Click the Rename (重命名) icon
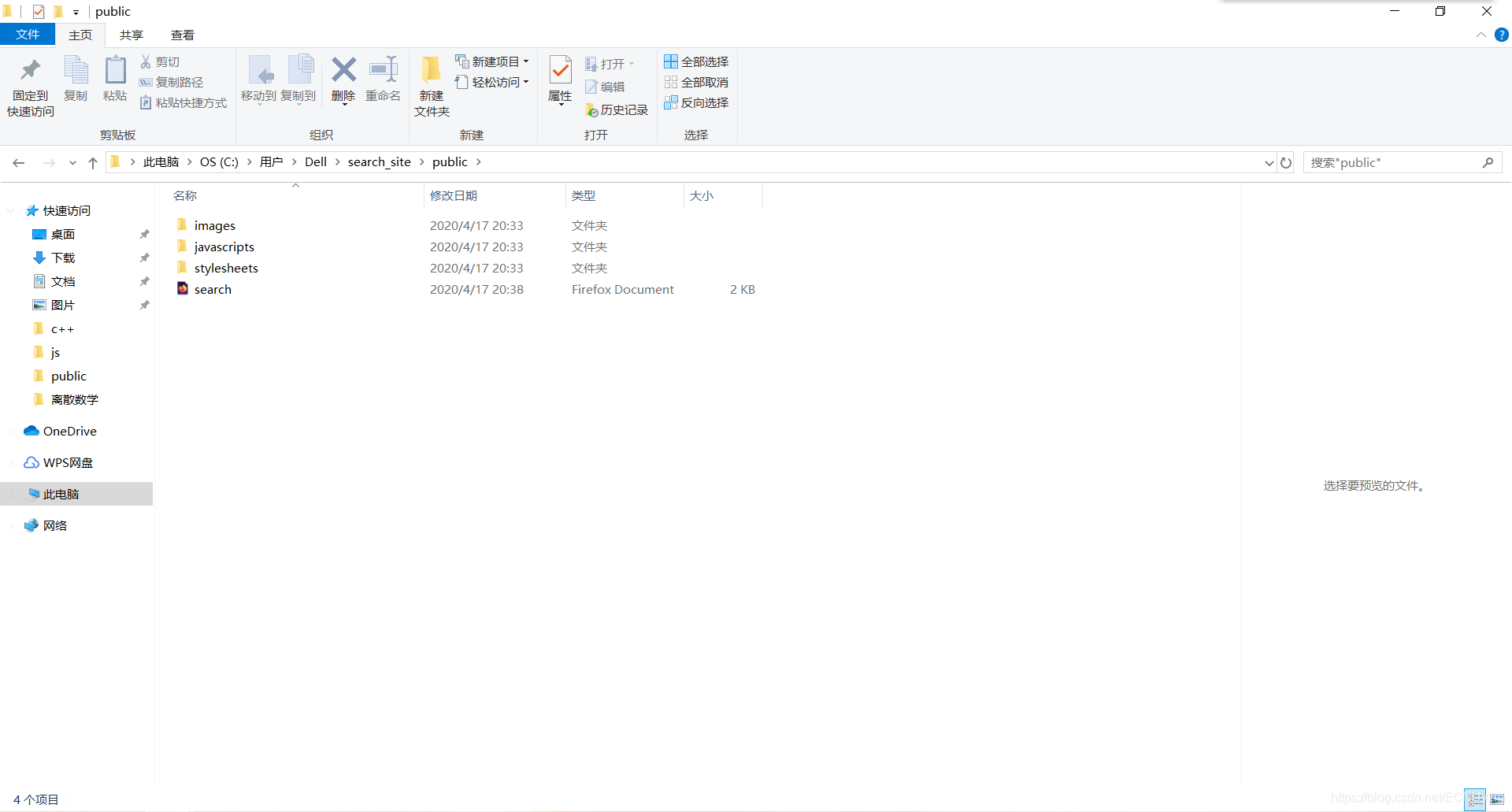 (384, 69)
